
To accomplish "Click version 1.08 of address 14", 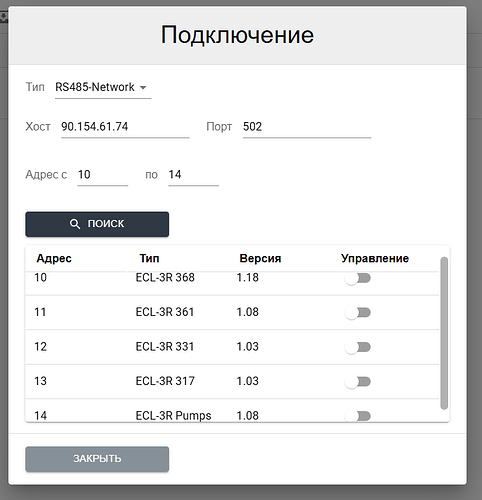I will tap(248, 416).
